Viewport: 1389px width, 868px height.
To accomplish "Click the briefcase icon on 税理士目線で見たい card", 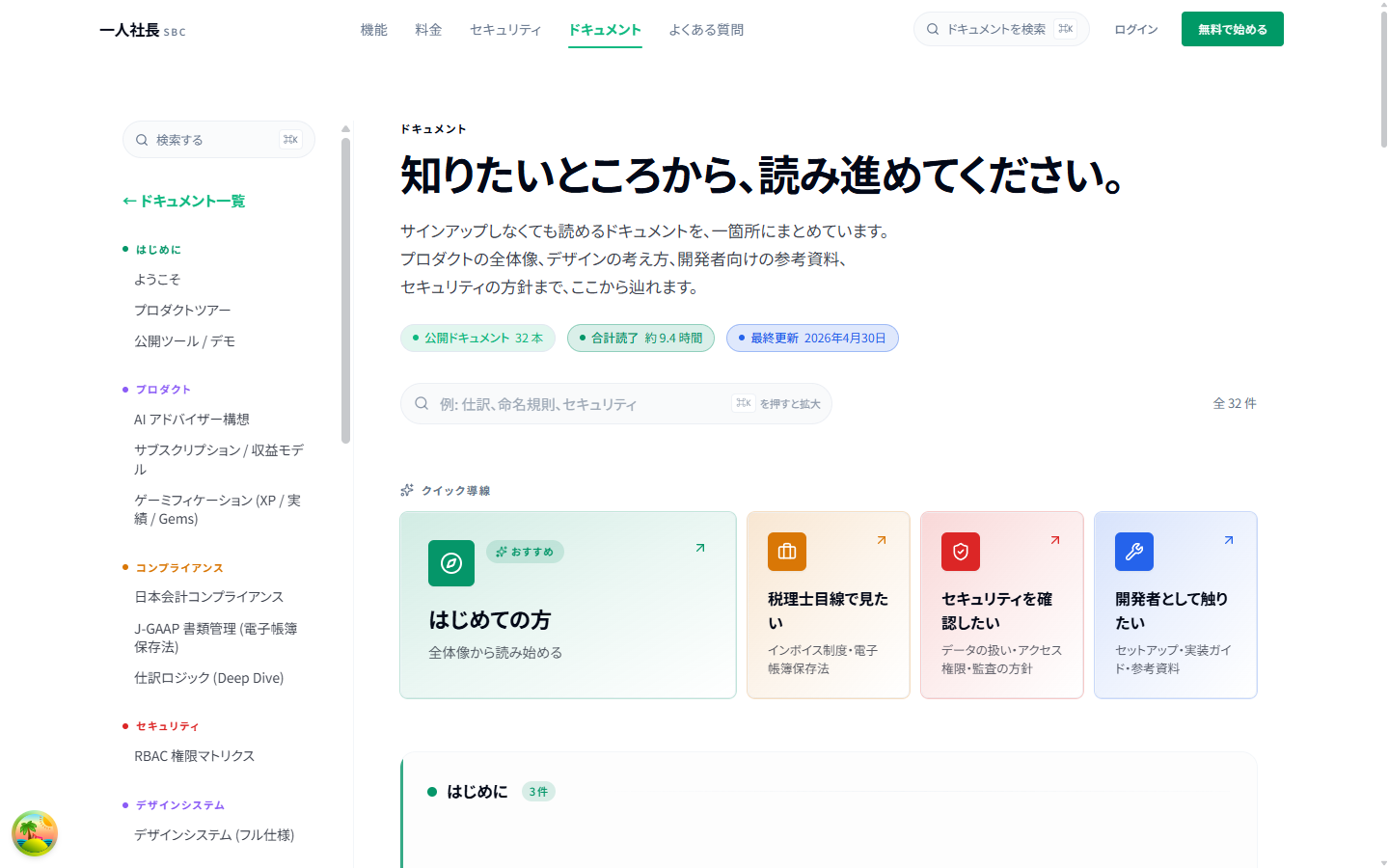I will (787, 552).
